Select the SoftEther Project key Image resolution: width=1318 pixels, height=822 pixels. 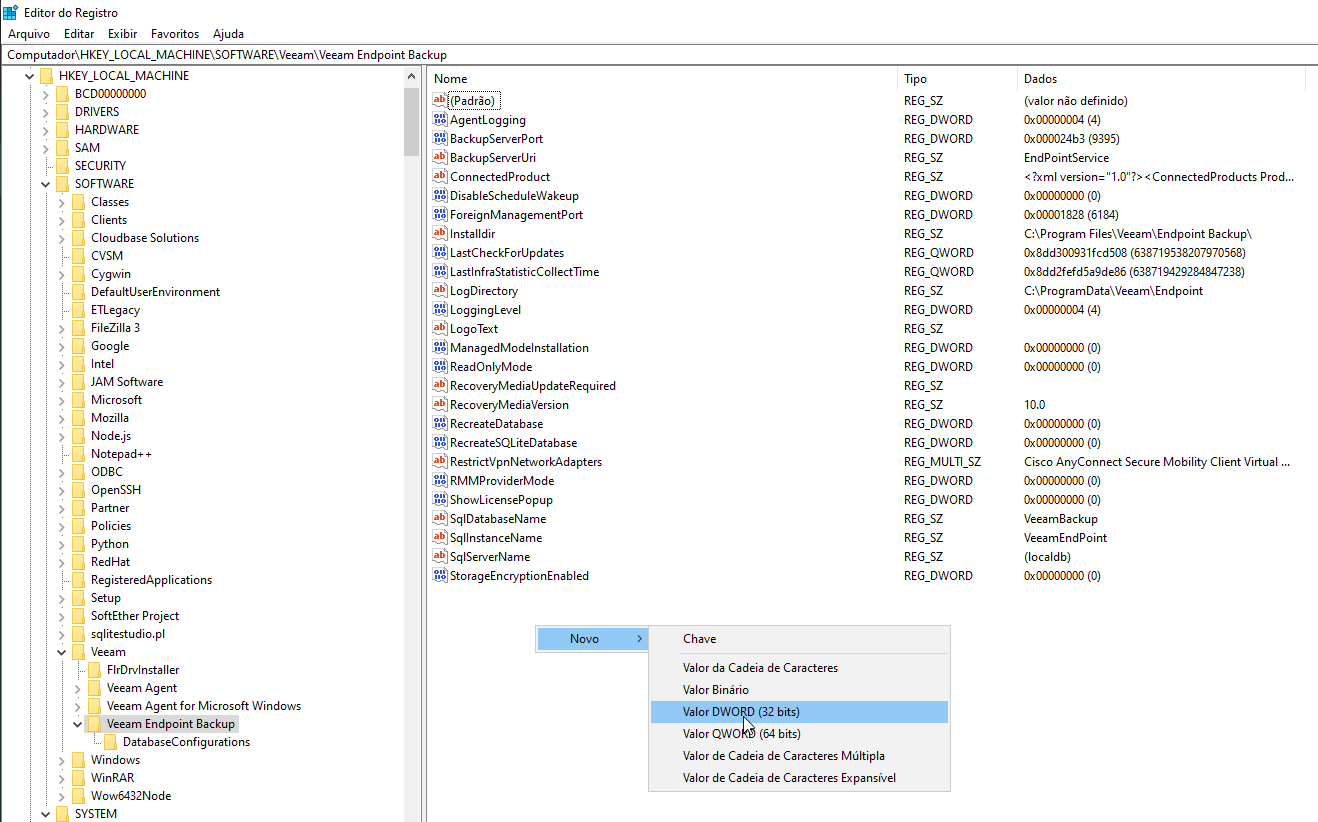[135, 616]
